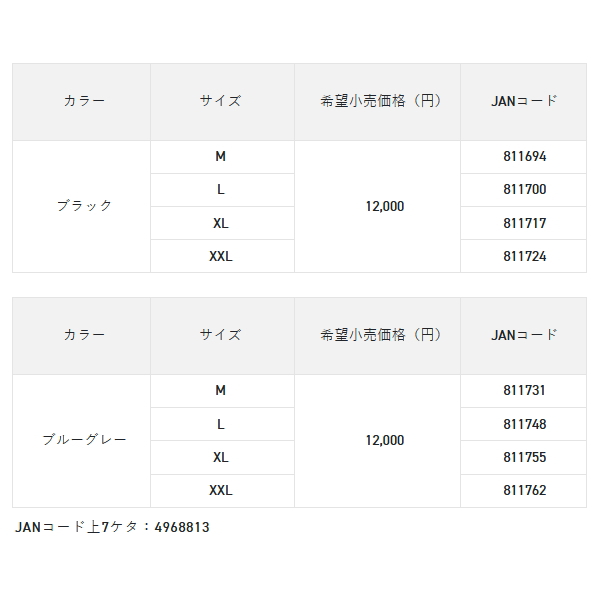The height and width of the screenshot is (600, 600).
Task: Click the ブラック color cell
Action: pyautogui.click(x=84, y=206)
